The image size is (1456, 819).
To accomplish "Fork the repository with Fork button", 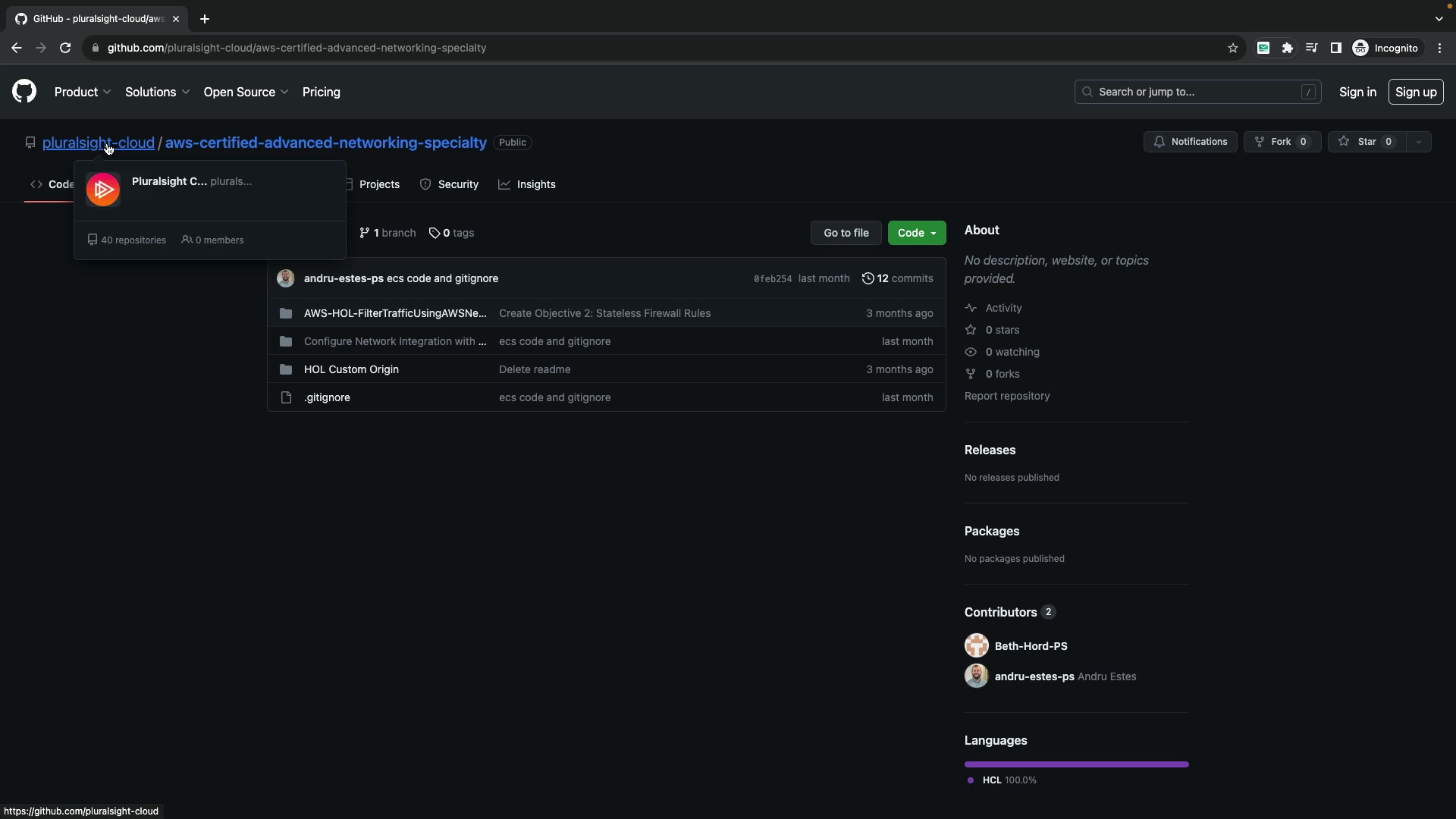I will click(1282, 142).
